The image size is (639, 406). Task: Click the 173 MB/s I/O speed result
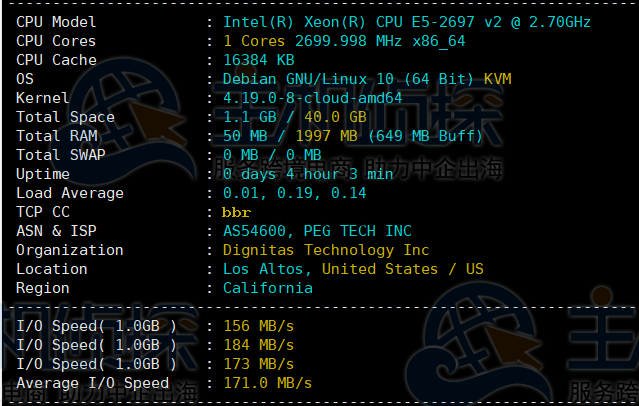(x=258, y=364)
